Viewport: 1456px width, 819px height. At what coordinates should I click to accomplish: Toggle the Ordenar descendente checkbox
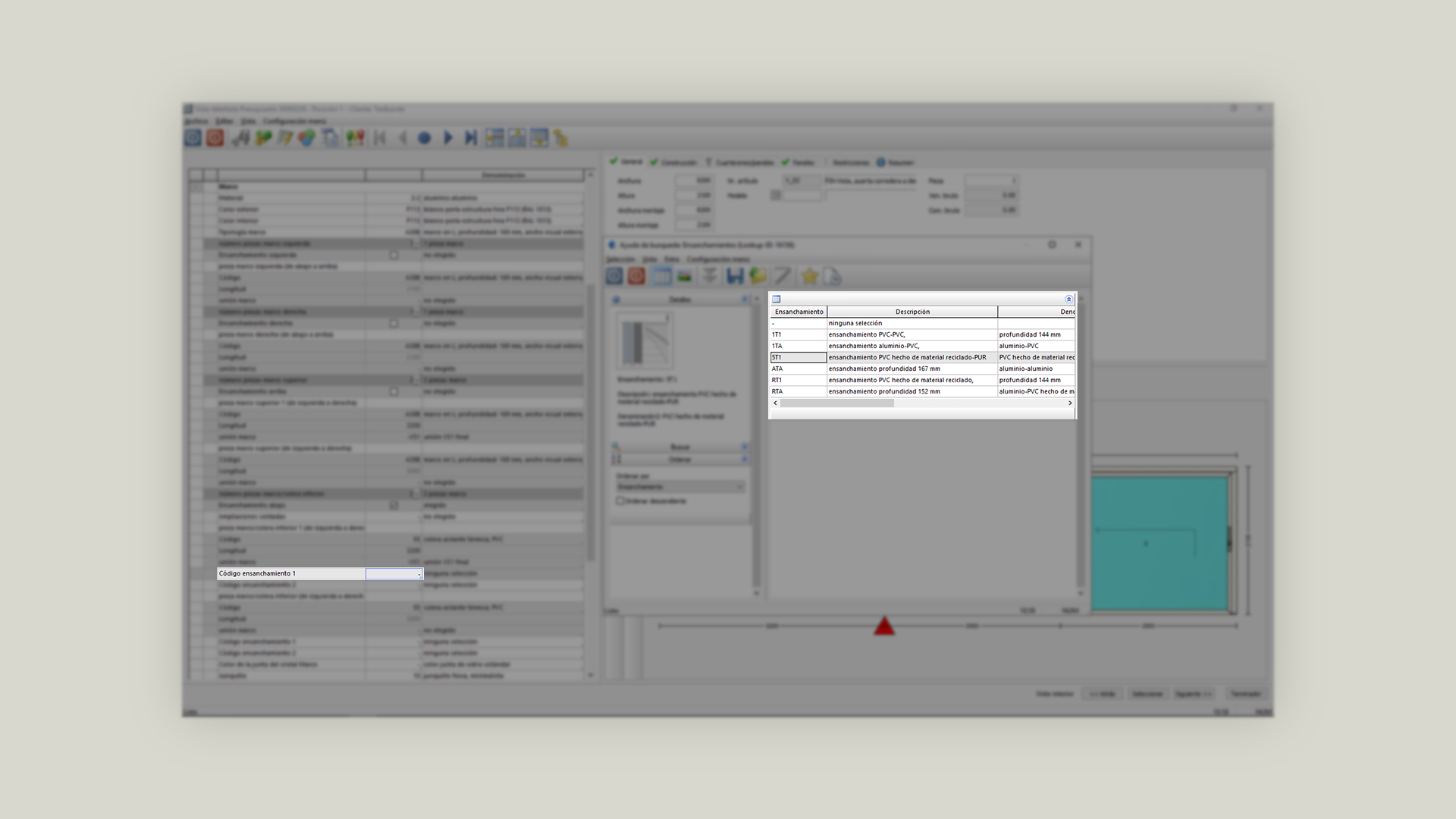(620, 501)
